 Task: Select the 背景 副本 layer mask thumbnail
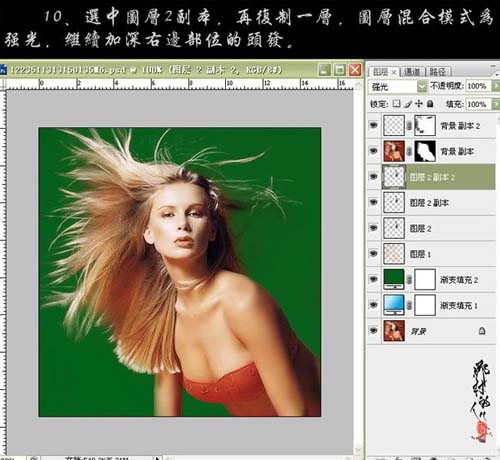point(425,151)
